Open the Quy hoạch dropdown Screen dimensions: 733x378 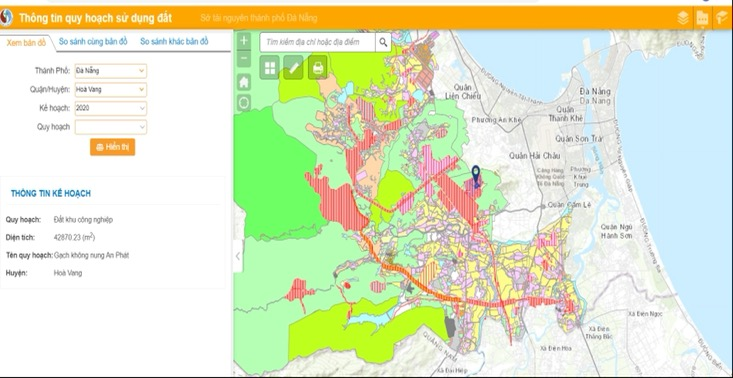point(111,127)
